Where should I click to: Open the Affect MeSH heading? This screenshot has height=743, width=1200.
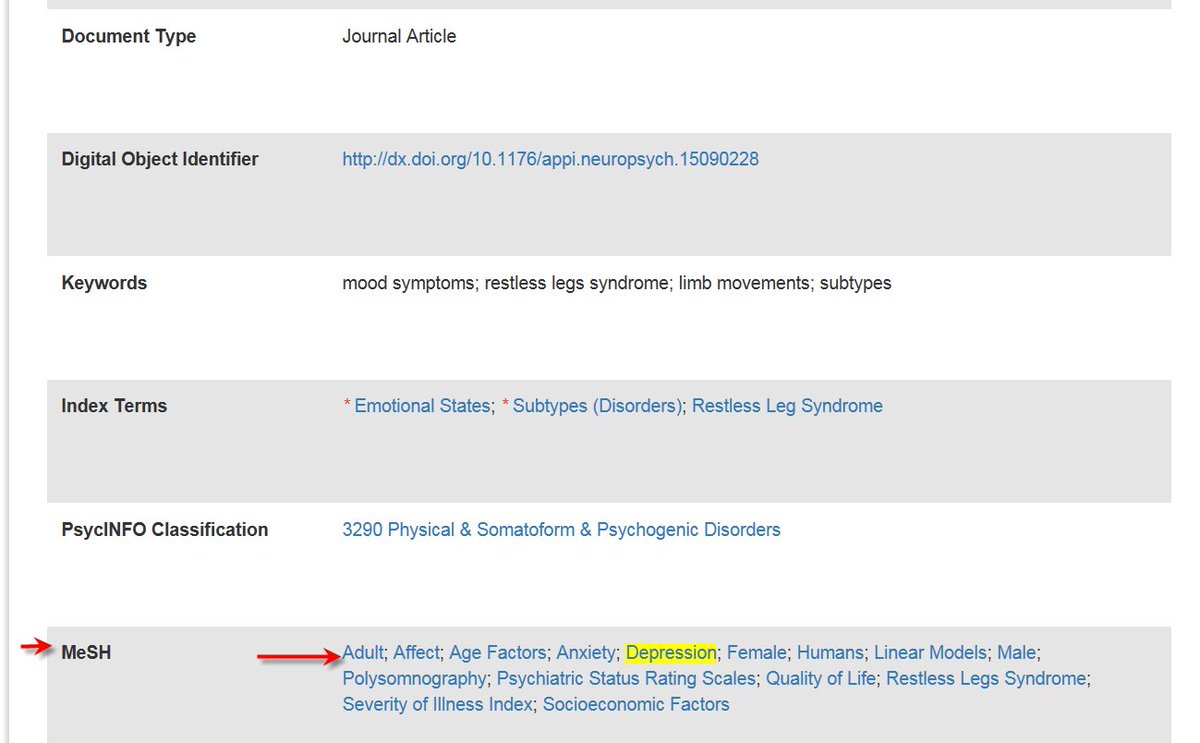pos(414,652)
